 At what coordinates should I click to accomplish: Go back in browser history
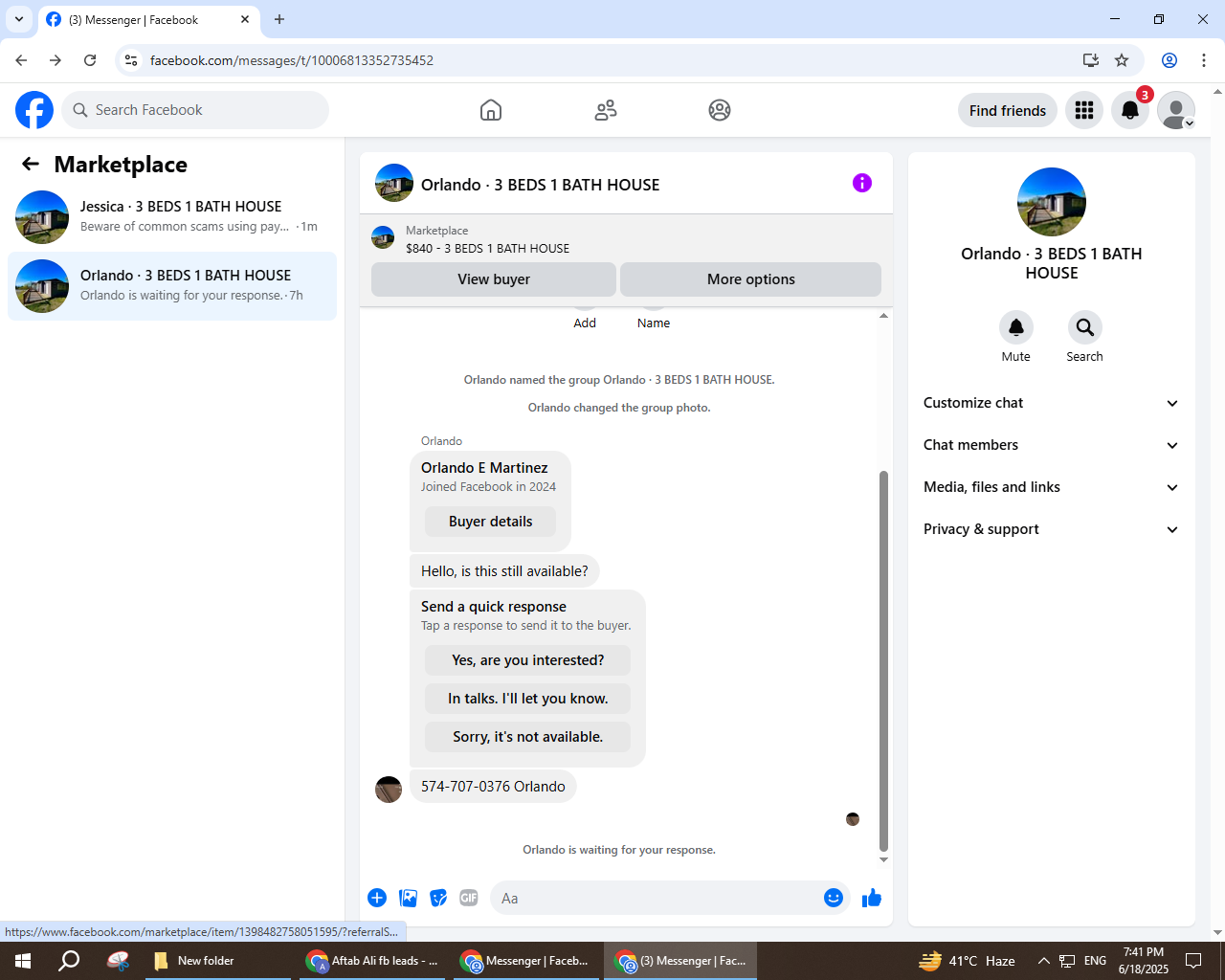pyautogui.click(x=21, y=60)
